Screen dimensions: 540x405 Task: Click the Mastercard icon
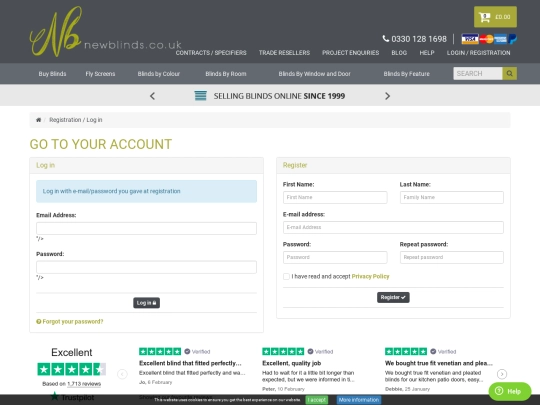click(486, 39)
